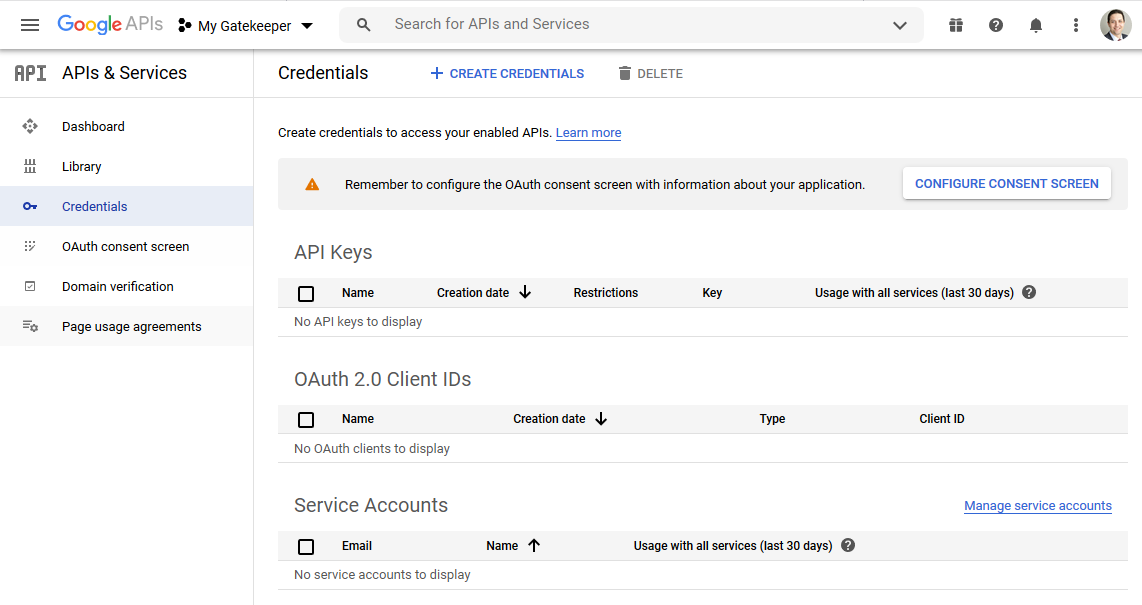Open the hamburger navigation menu

point(30,25)
